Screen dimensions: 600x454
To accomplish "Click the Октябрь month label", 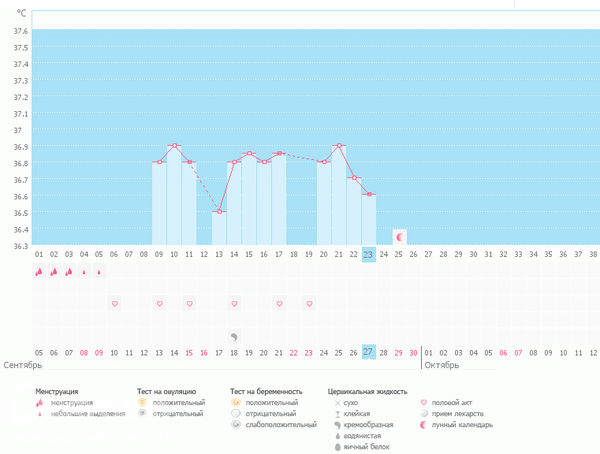I will click(443, 366).
